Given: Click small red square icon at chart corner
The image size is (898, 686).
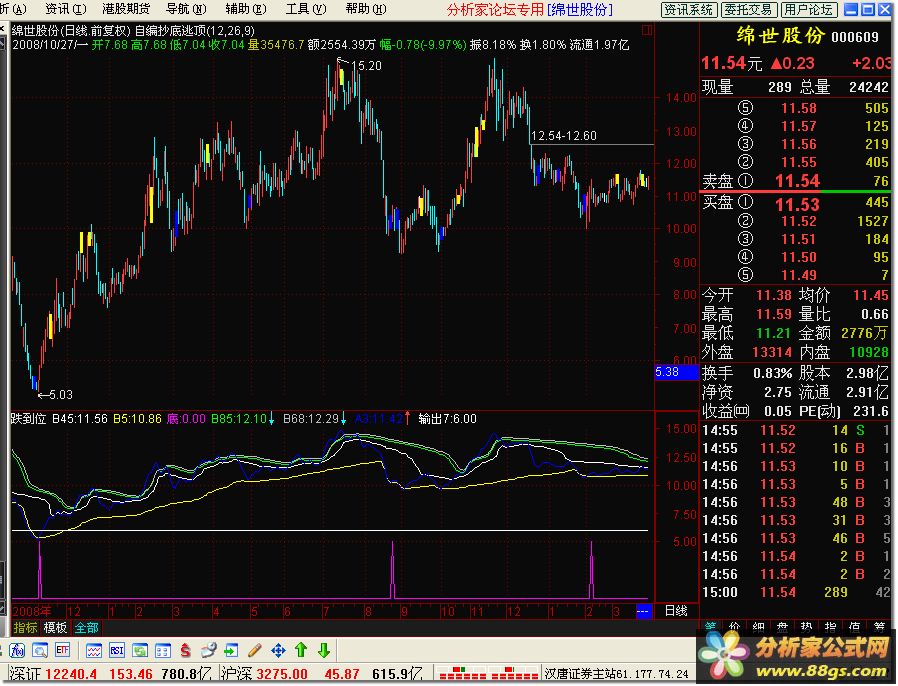Looking at the screenshot, I should (647, 30).
